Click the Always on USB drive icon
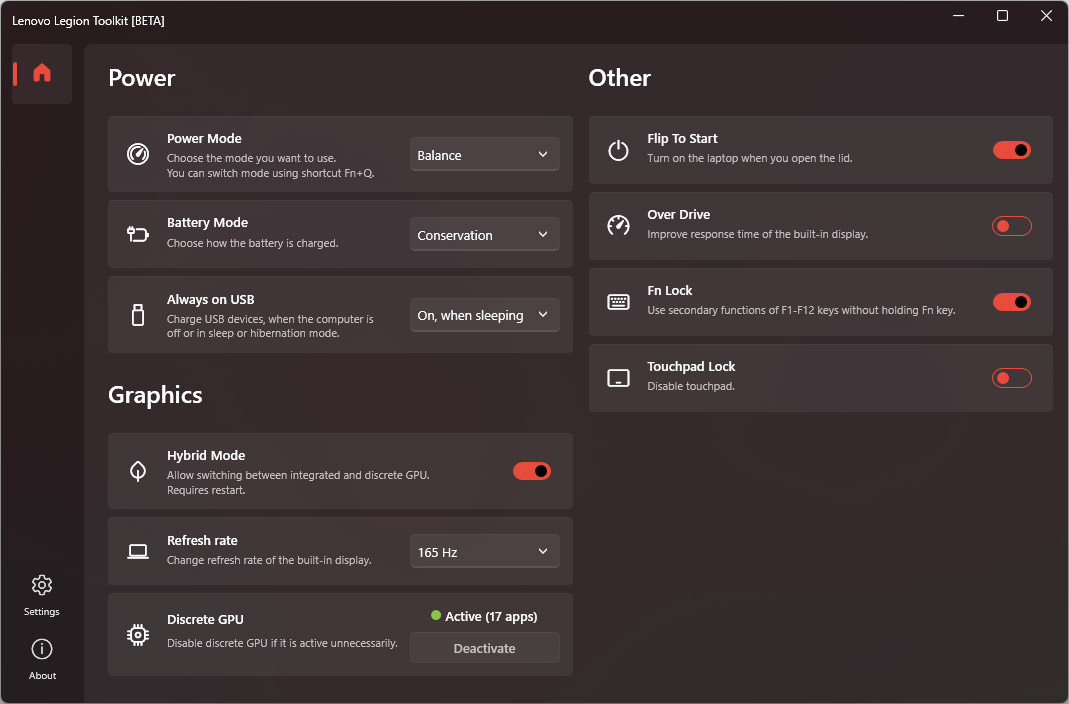Viewport: 1069px width, 704px height. [x=138, y=315]
